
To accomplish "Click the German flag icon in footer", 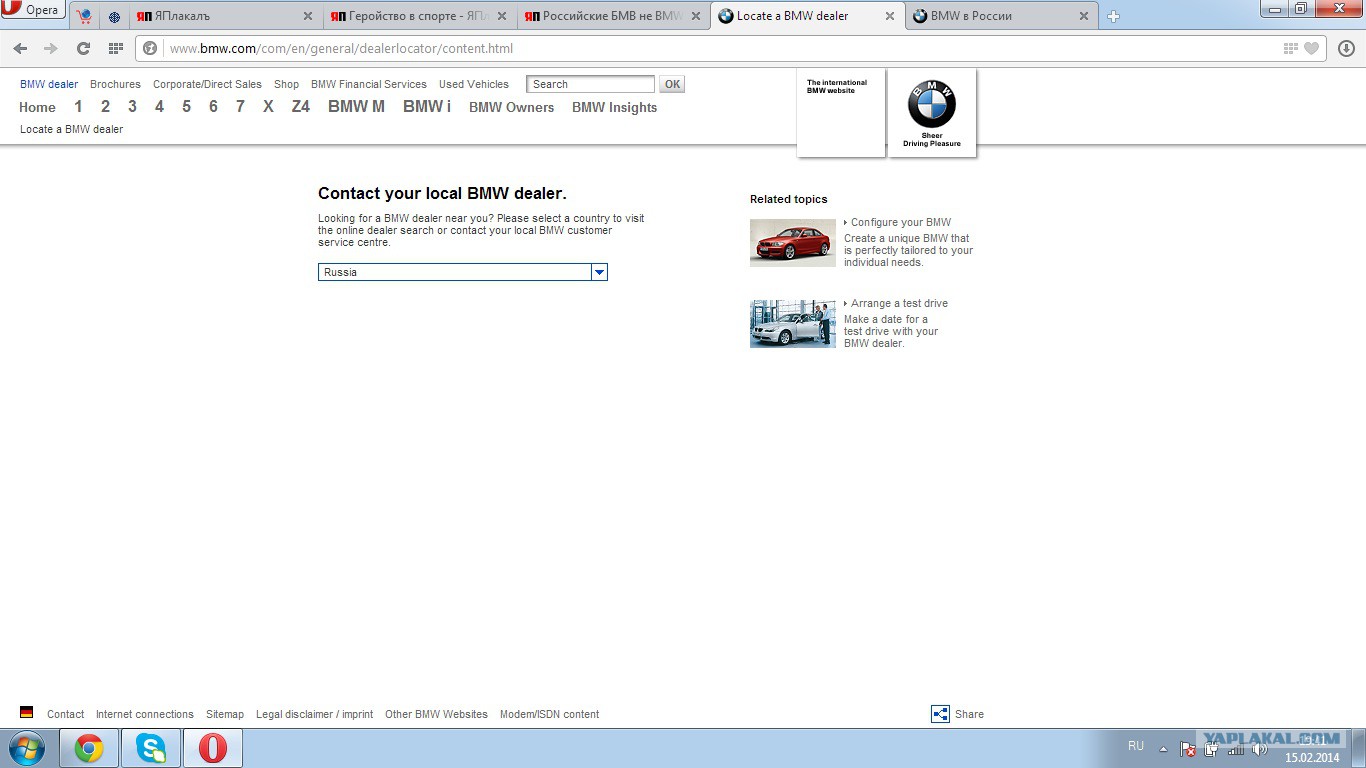I will click(x=27, y=712).
